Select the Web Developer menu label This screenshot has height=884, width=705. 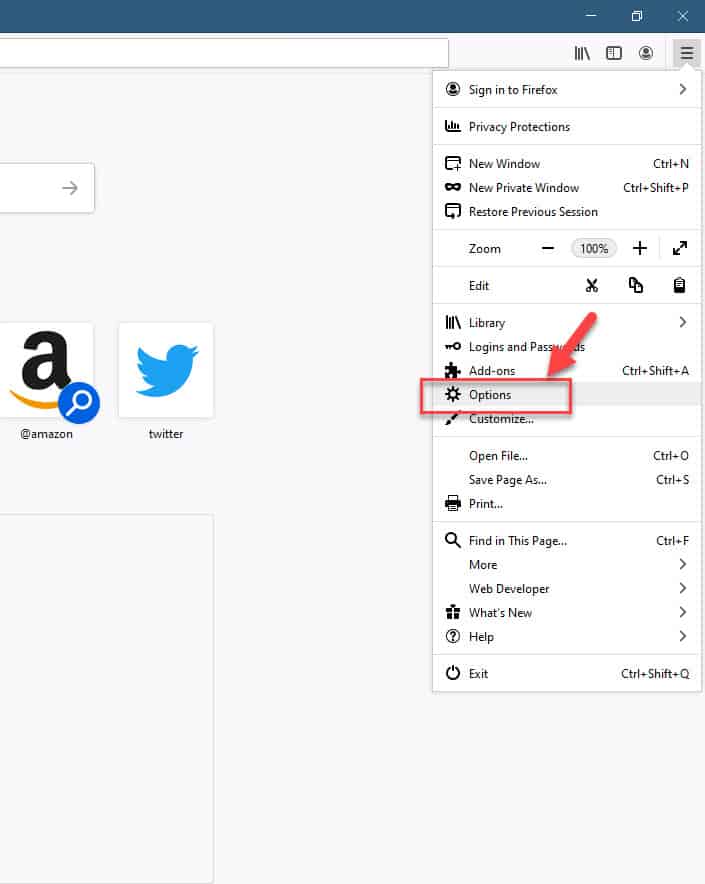[509, 589]
